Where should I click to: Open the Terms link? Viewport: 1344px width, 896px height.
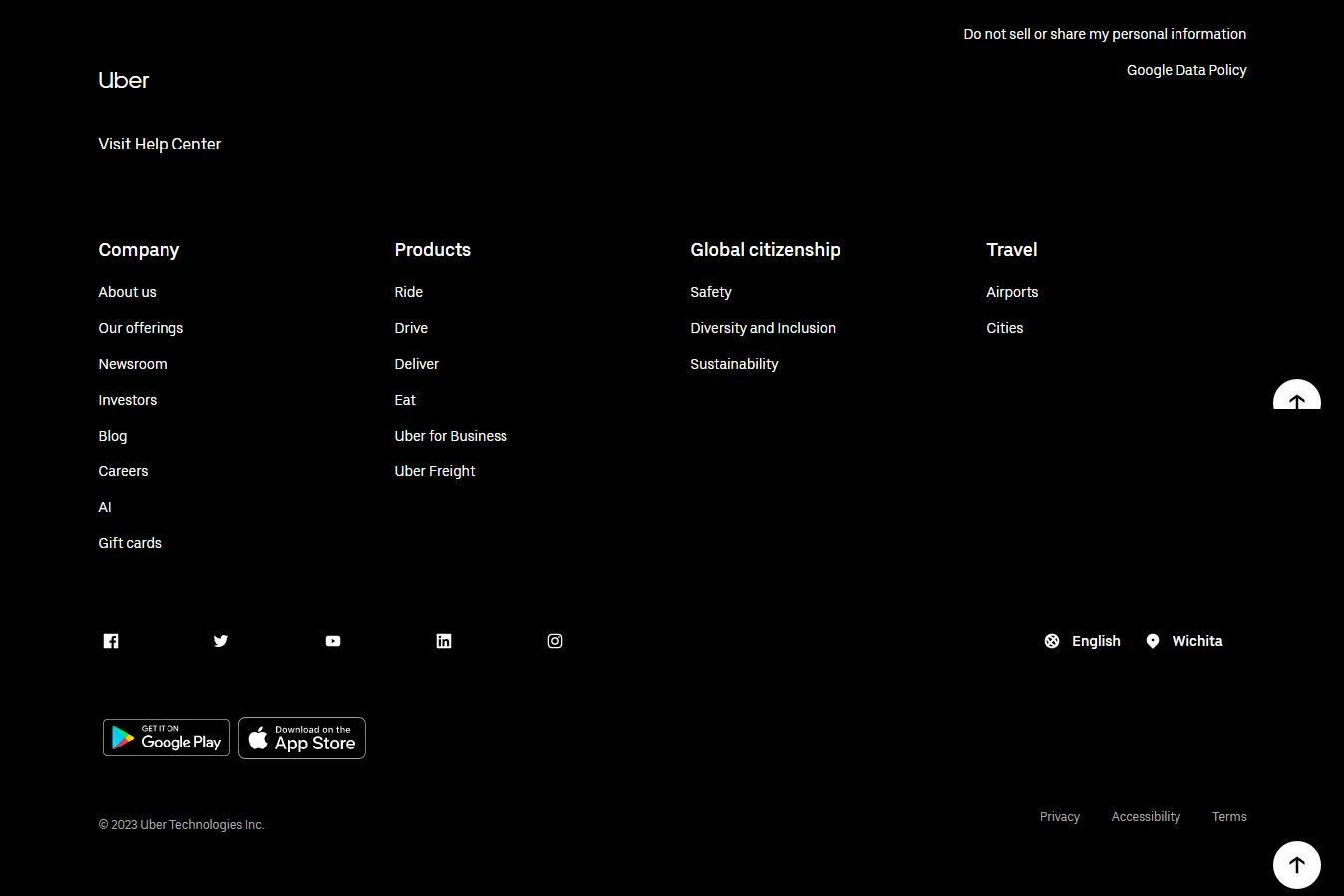click(1229, 817)
